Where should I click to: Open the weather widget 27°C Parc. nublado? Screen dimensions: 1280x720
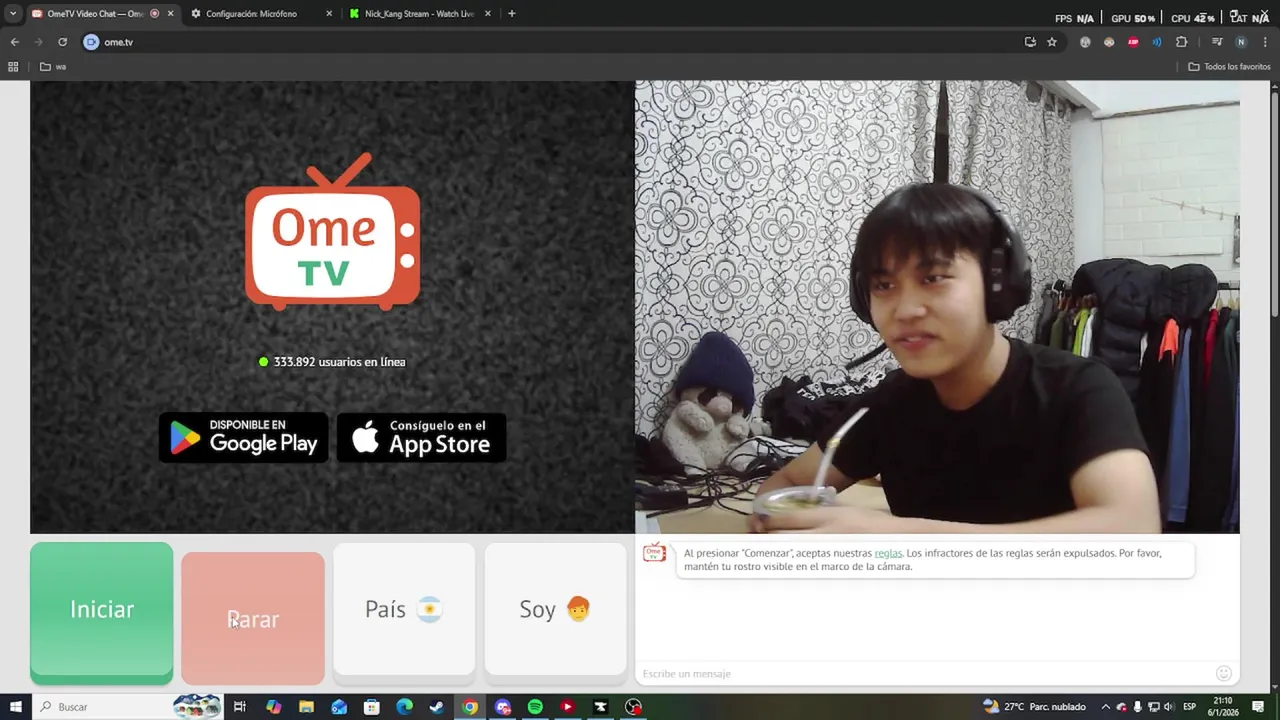point(1036,707)
